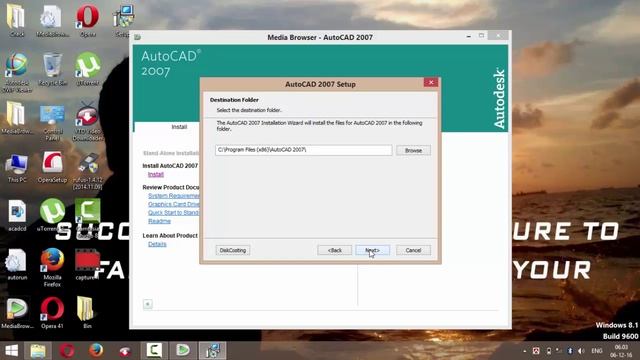
Task: Switch to the setup installer in the taskbar
Action: click(x=212, y=351)
